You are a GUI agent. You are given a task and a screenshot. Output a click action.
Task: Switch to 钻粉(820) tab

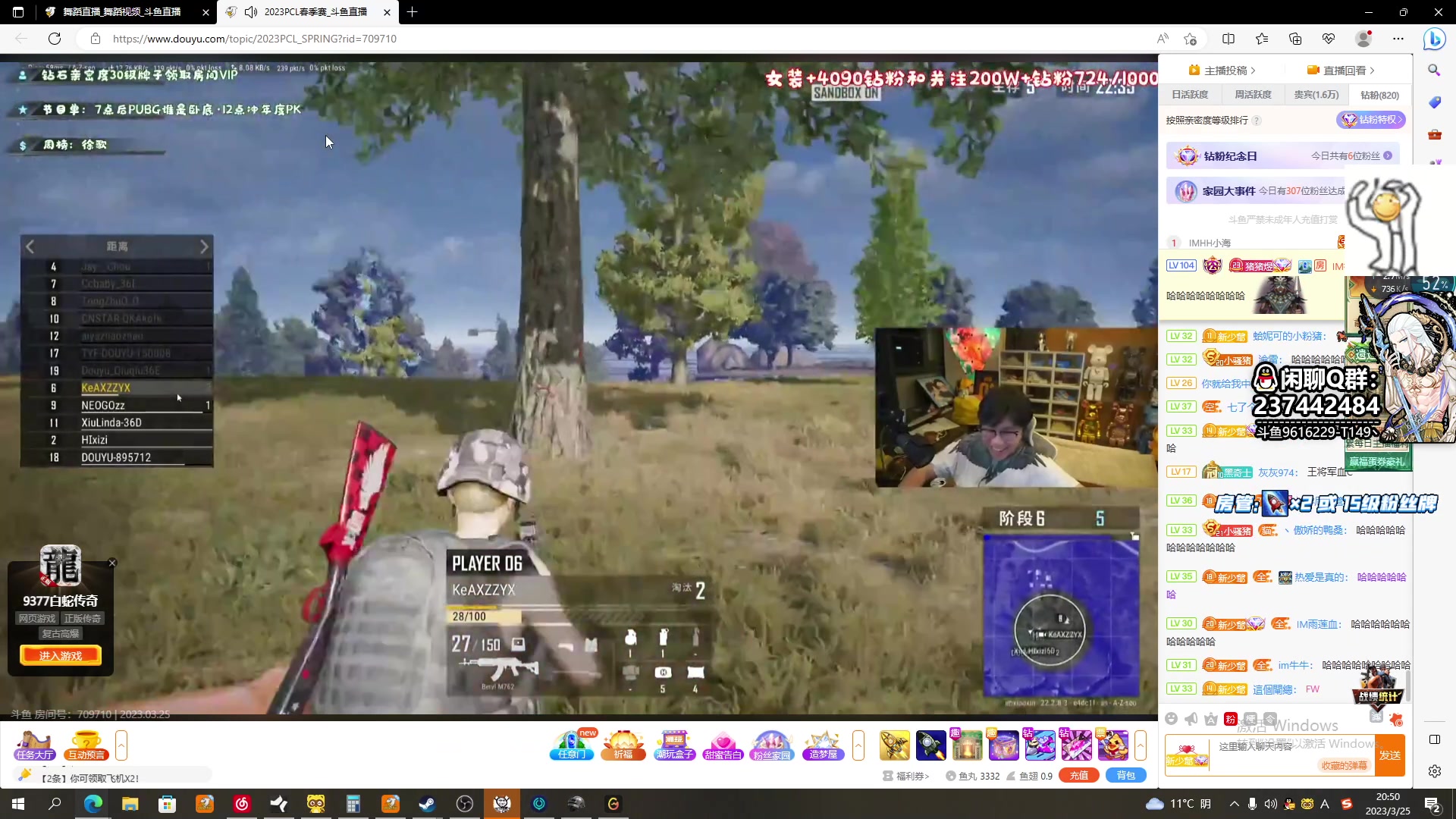tap(1379, 95)
